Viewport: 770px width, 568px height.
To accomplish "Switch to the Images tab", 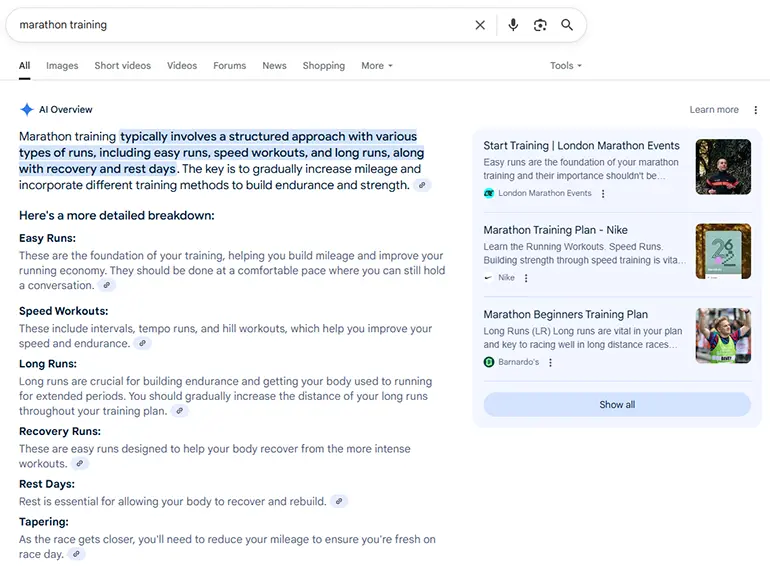I will point(62,65).
